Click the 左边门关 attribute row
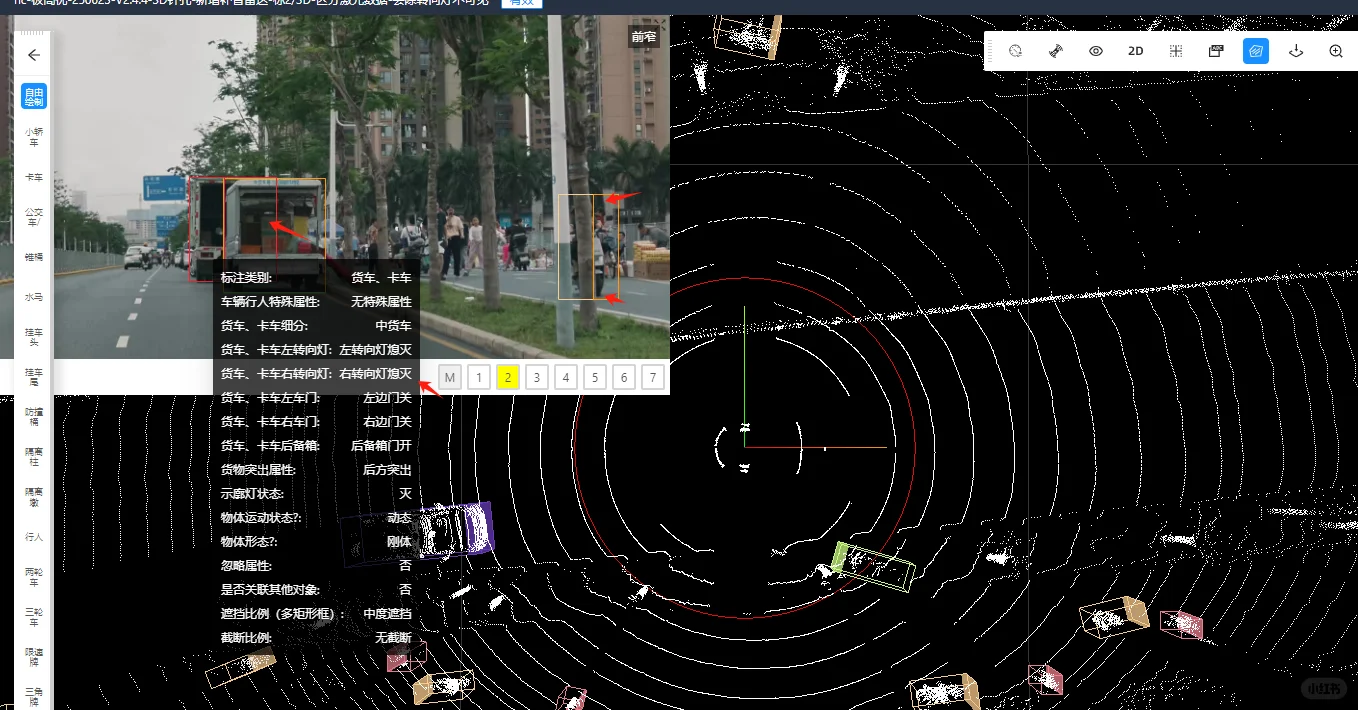 coord(316,397)
